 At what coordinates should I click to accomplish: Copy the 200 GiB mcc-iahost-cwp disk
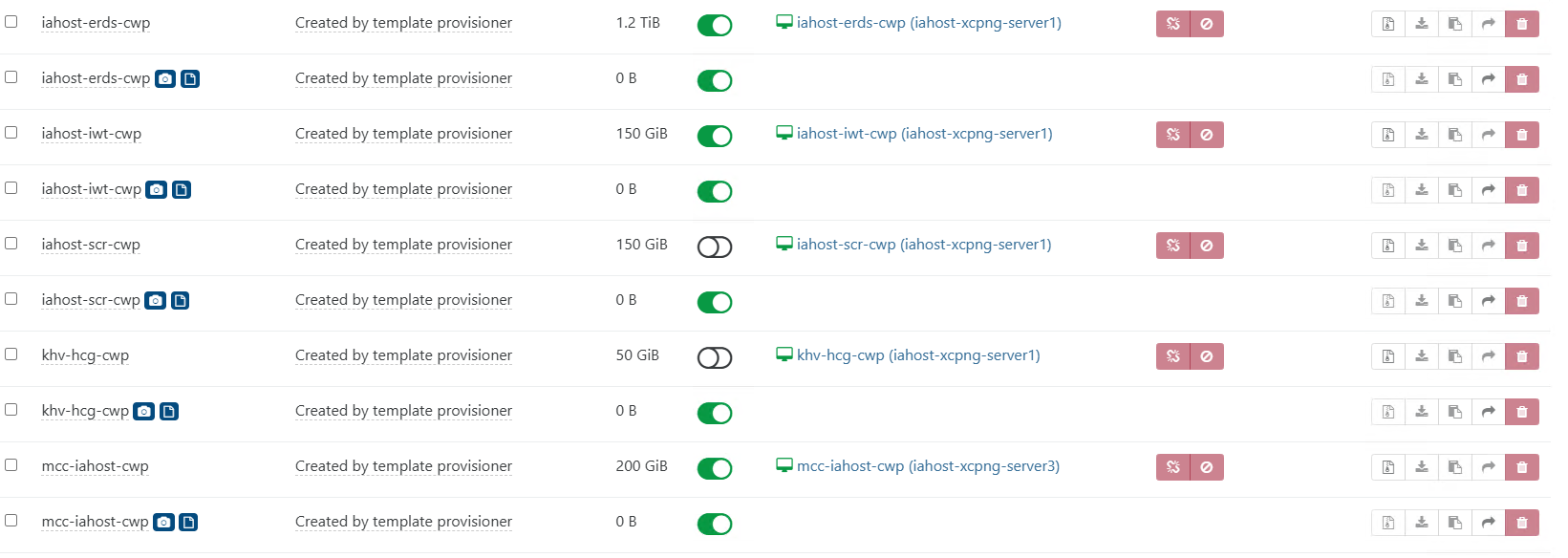(x=1455, y=467)
